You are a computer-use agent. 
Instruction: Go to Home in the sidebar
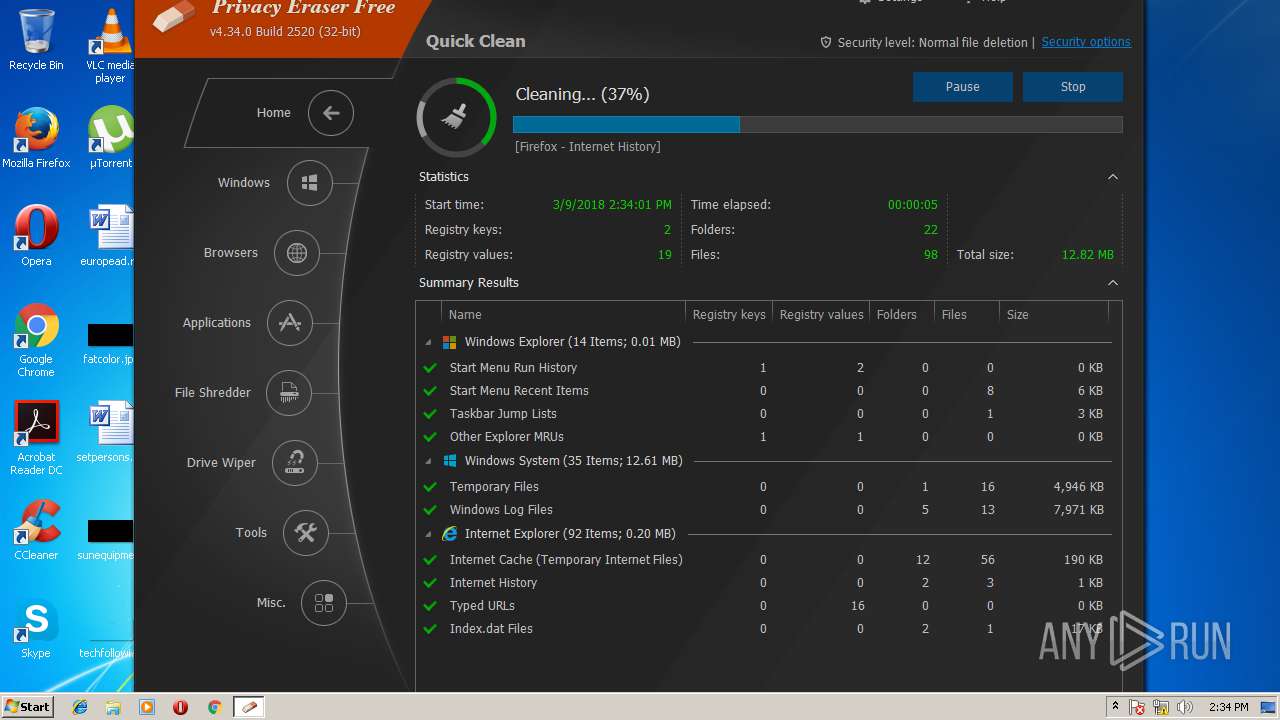pyautogui.click(x=273, y=113)
